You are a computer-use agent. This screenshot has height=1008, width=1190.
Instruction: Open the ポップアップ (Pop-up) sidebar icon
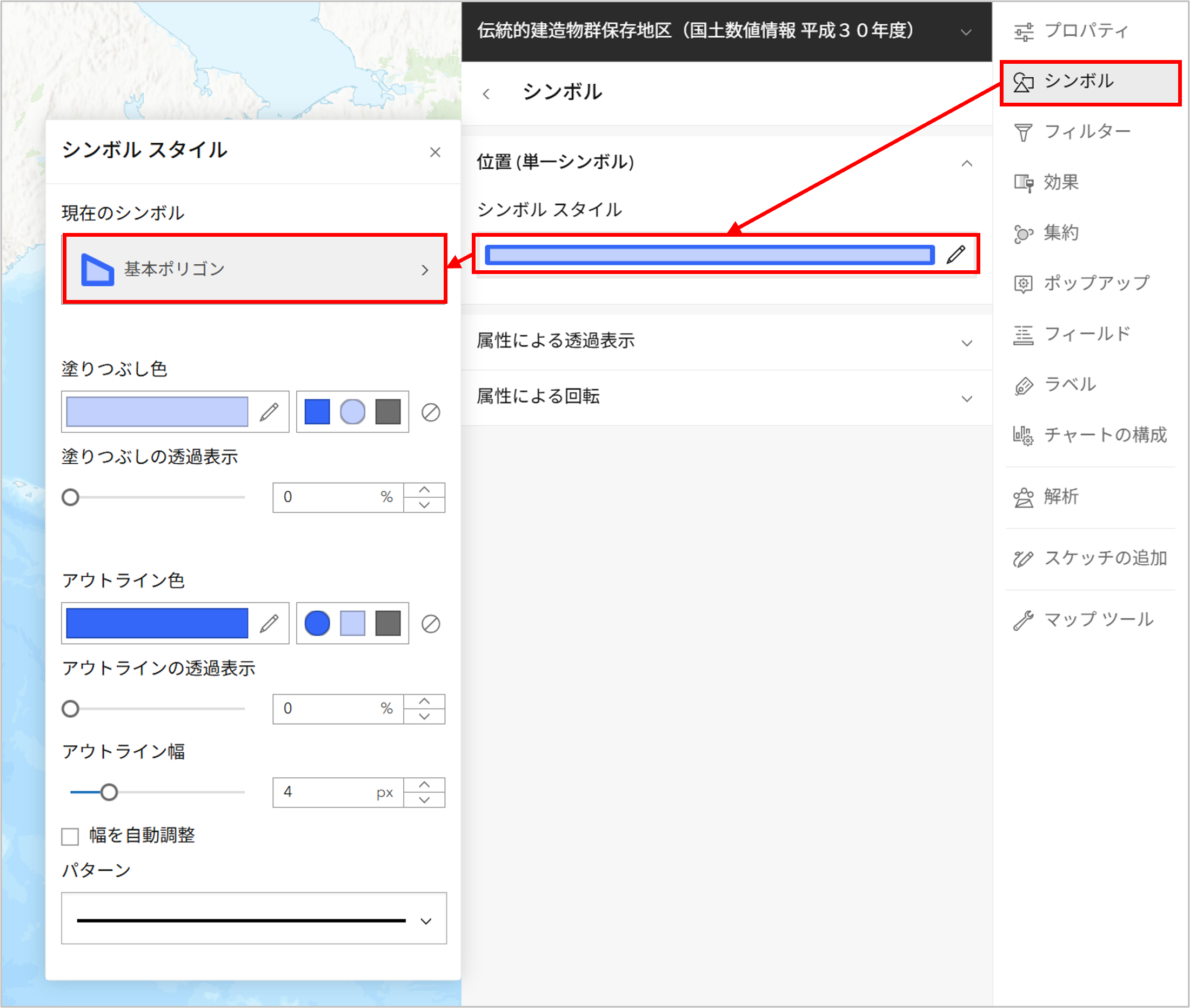pos(1022,283)
